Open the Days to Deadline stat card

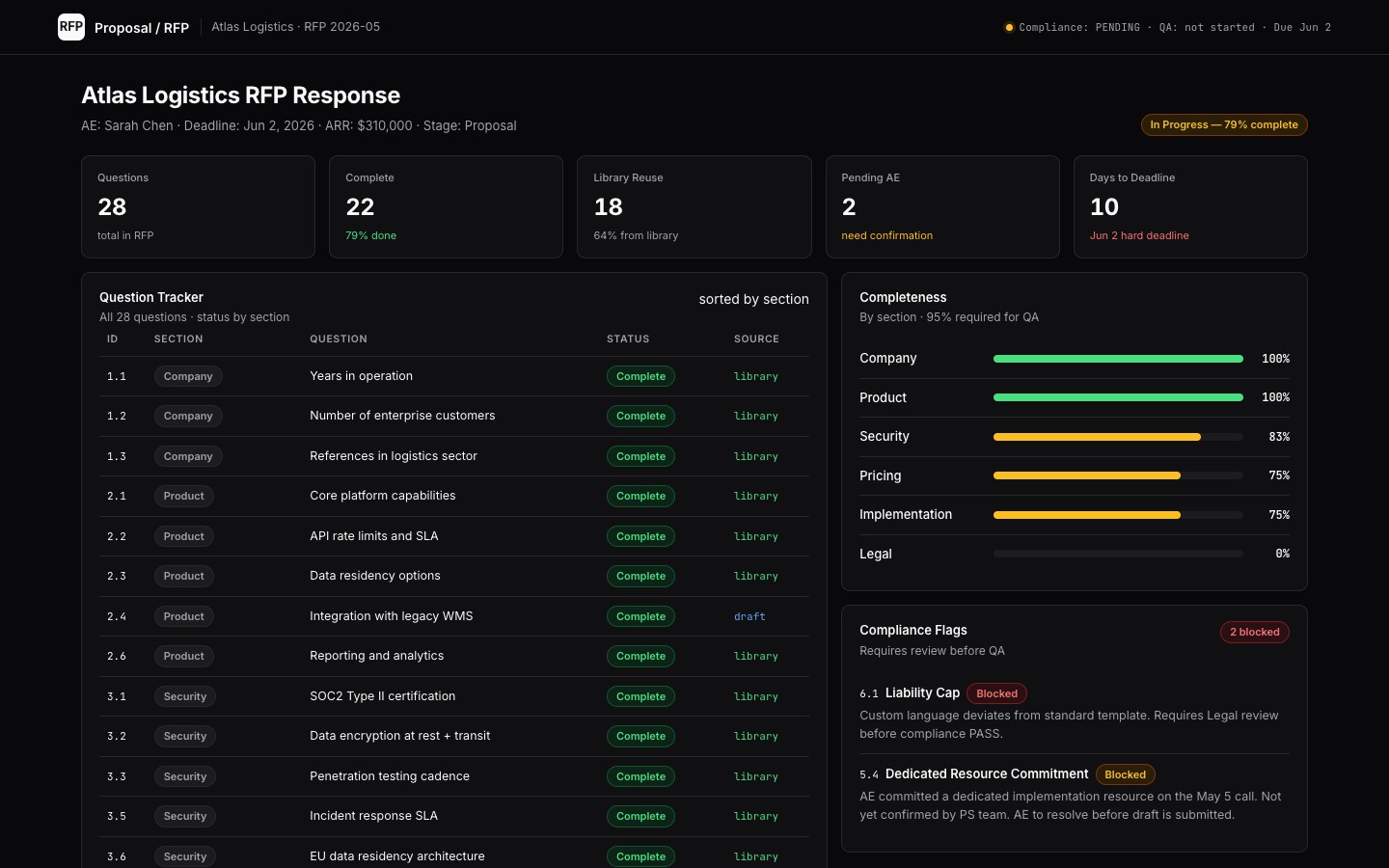(x=1190, y=206)
